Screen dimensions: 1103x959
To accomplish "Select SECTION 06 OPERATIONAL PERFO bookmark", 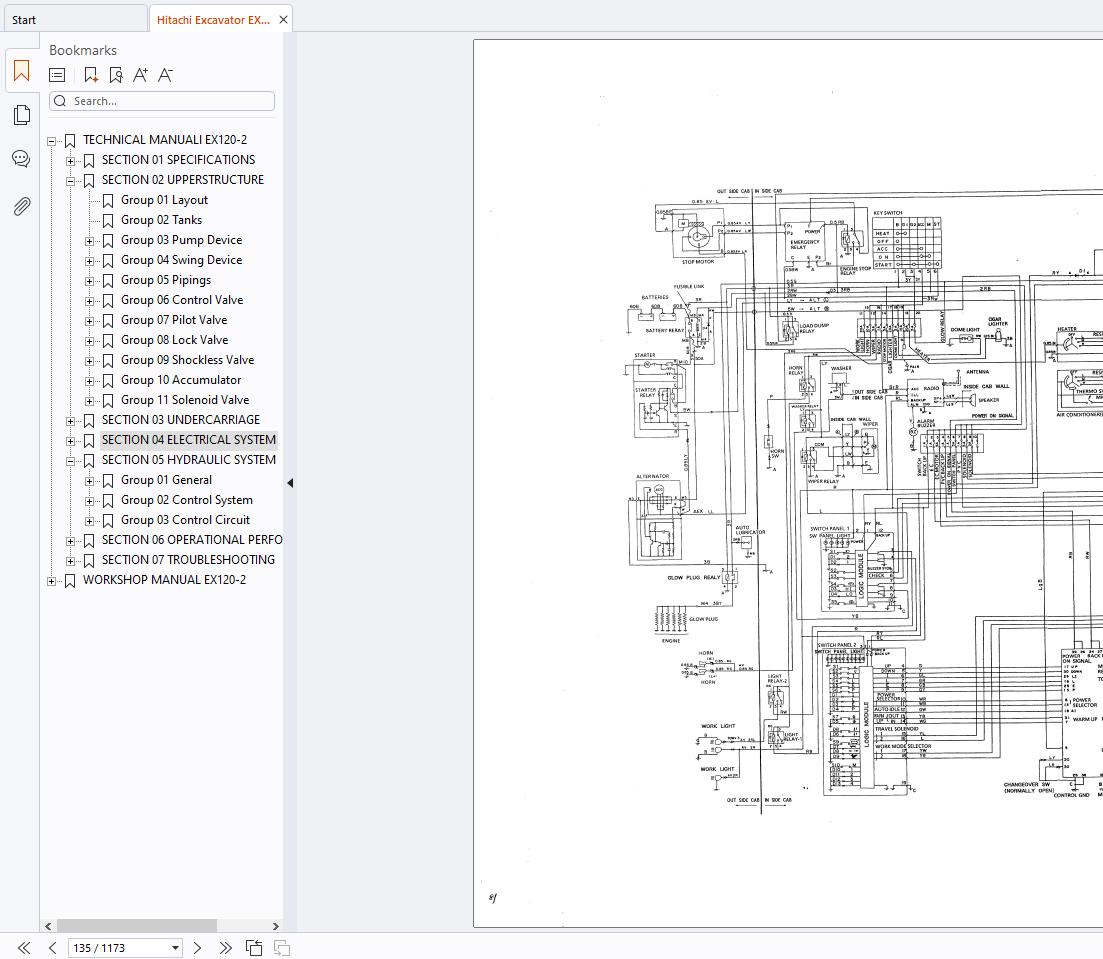I will point(192,540).
